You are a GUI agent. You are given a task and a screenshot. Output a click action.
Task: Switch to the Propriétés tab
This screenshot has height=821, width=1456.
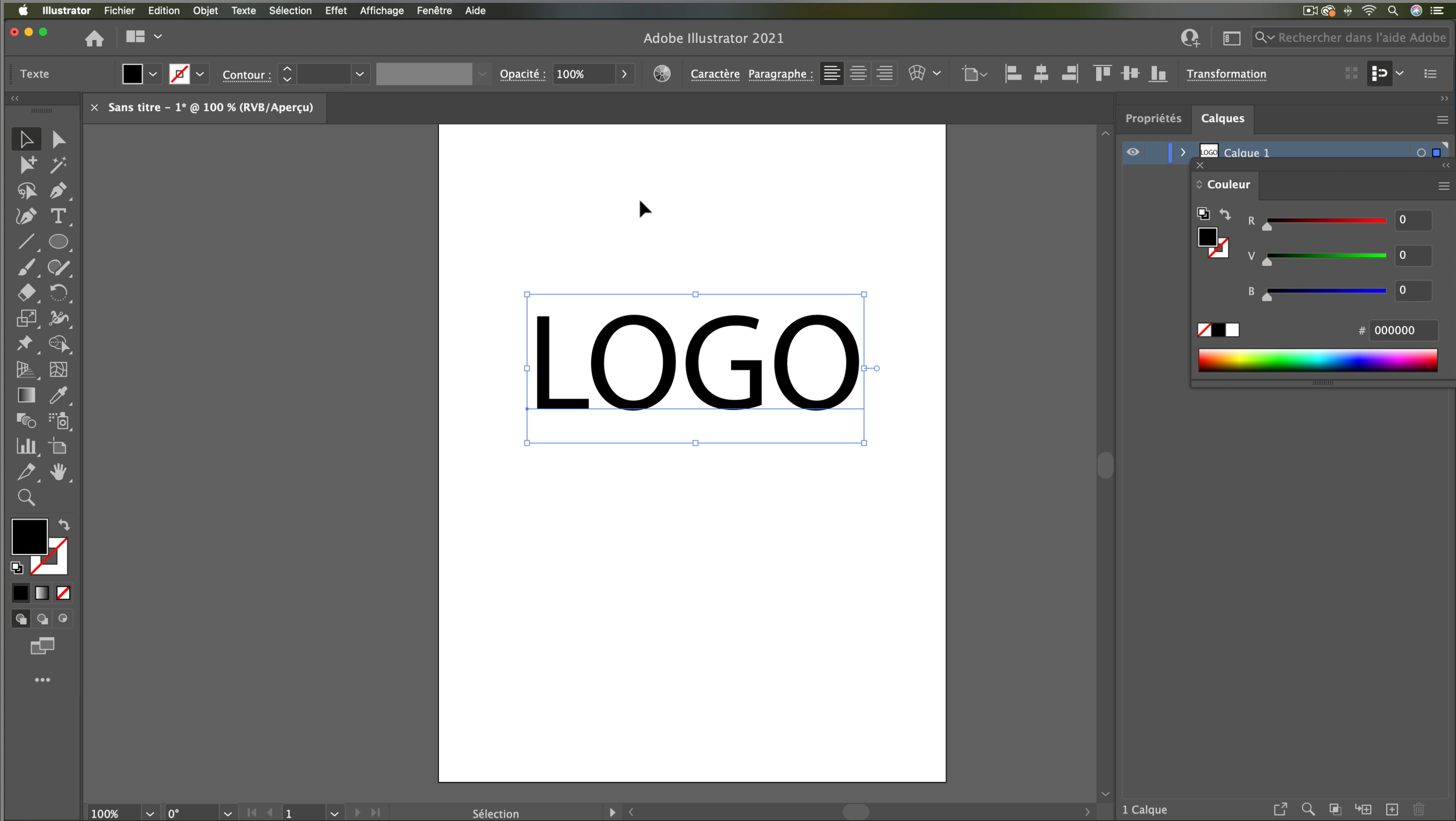1153,118
